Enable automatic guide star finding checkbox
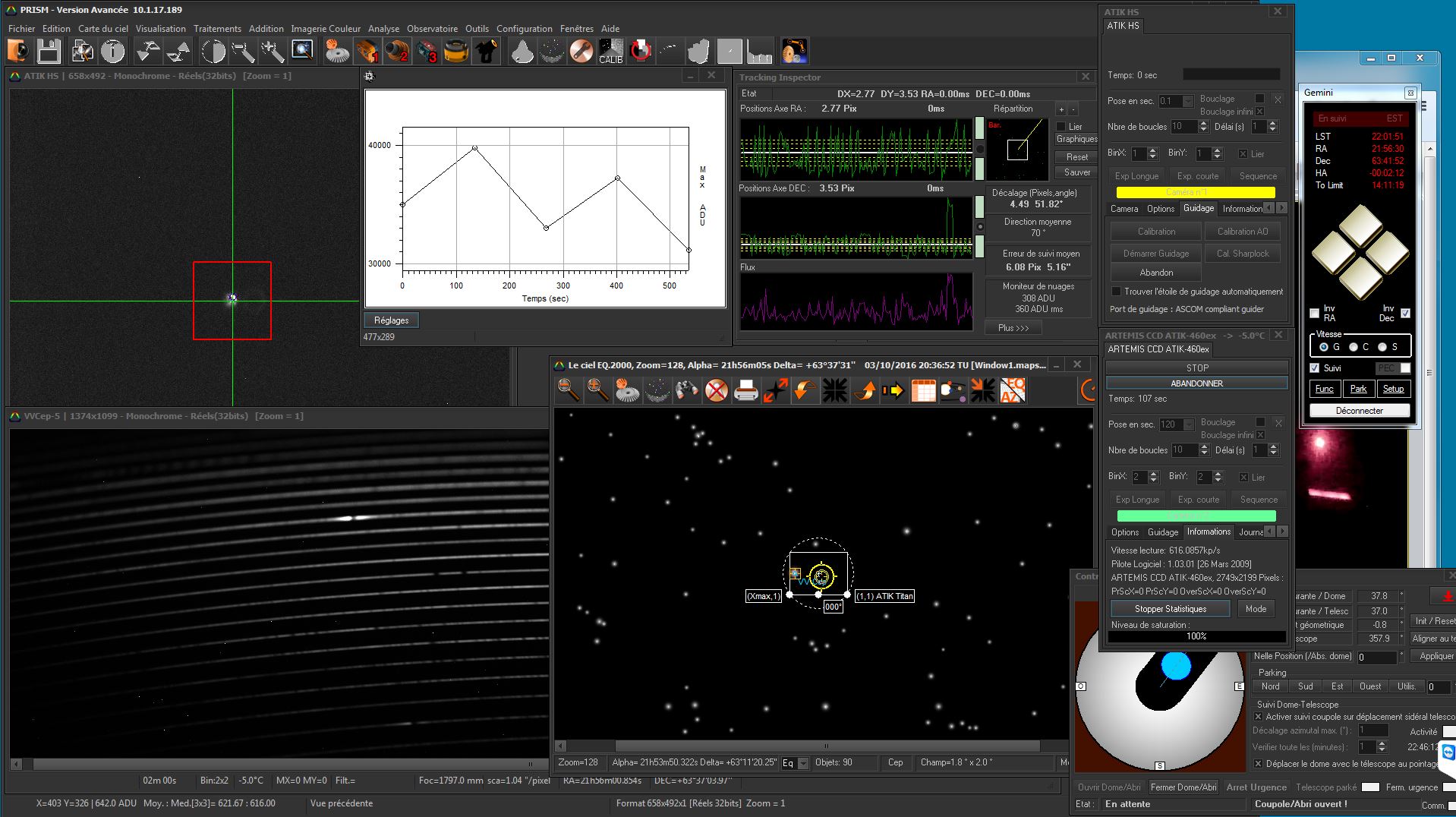The image size is (1456, 817). (1116, 292)
